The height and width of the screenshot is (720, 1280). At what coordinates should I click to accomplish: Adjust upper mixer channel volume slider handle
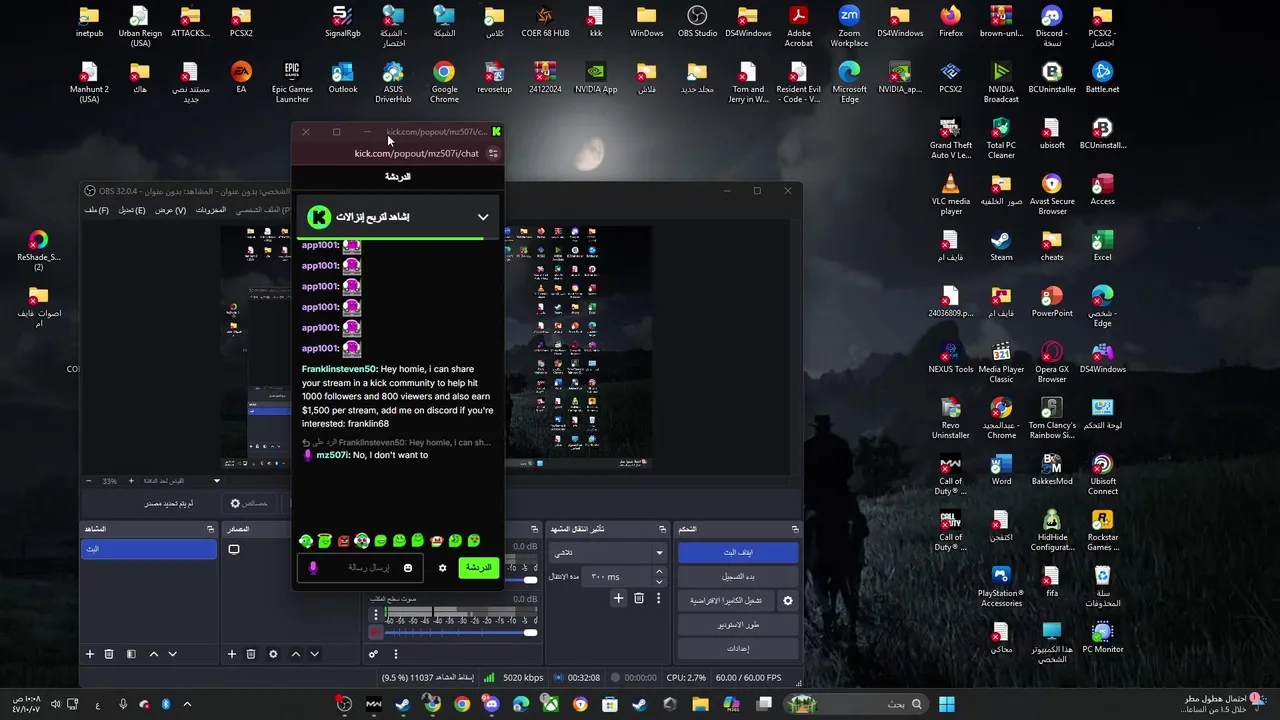(x=531, y=578)
